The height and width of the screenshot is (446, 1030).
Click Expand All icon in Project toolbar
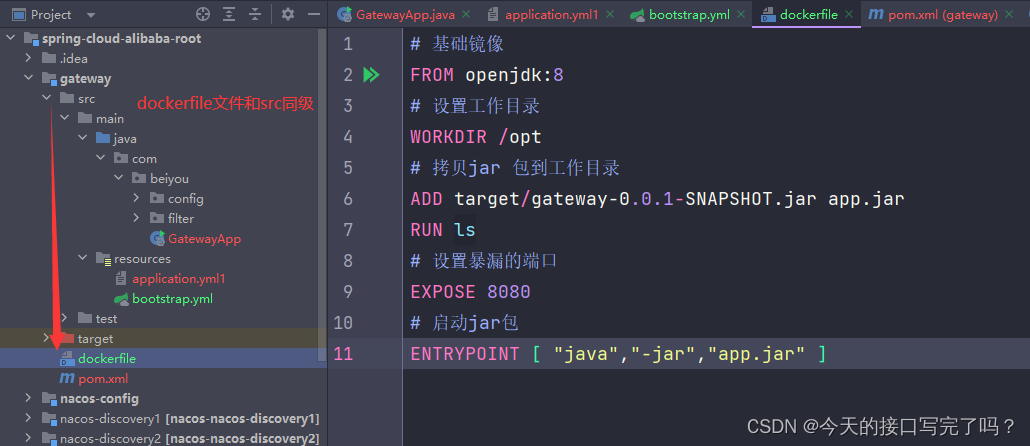pos(229,14)
